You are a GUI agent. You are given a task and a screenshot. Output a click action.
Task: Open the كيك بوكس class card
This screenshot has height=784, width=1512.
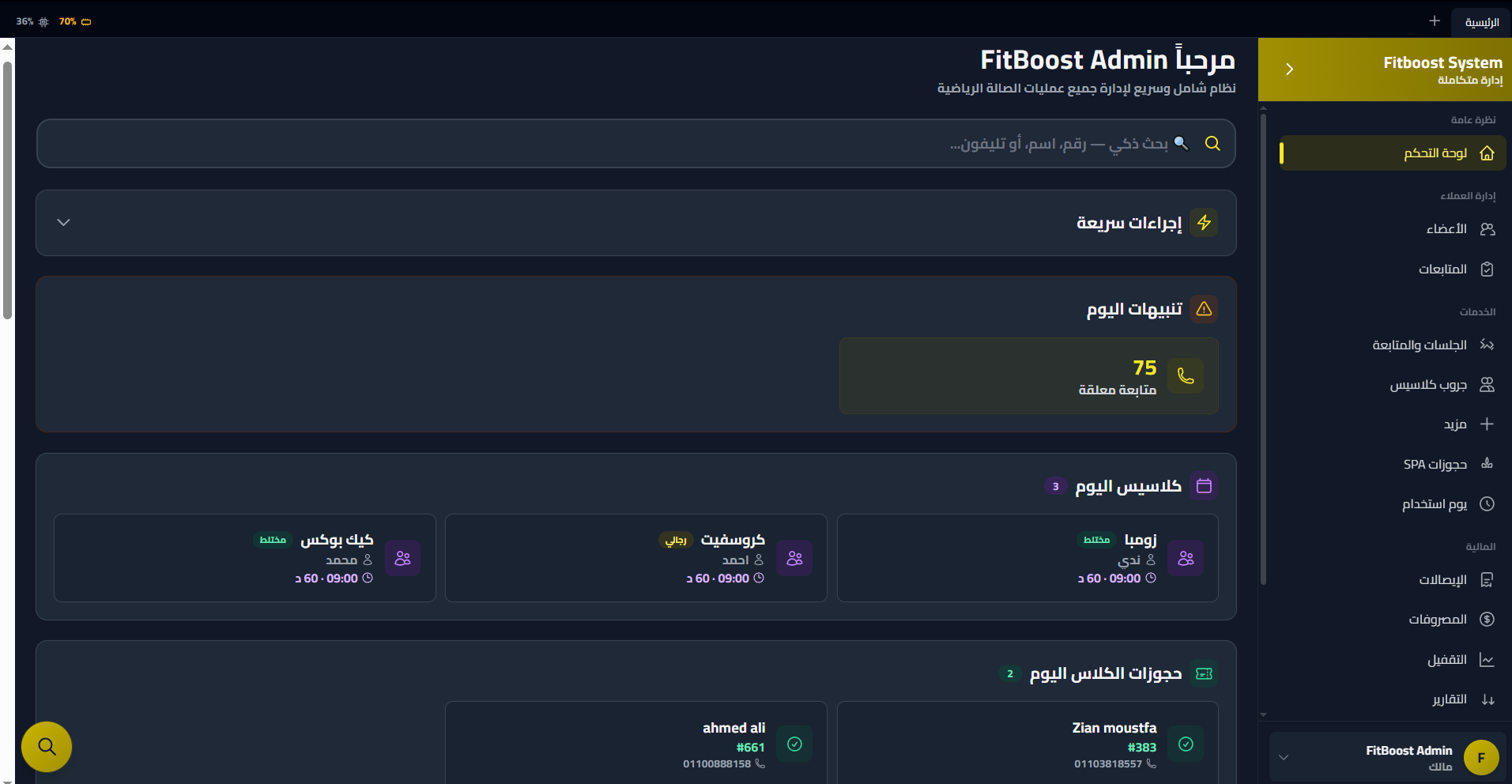coord(245,558)
